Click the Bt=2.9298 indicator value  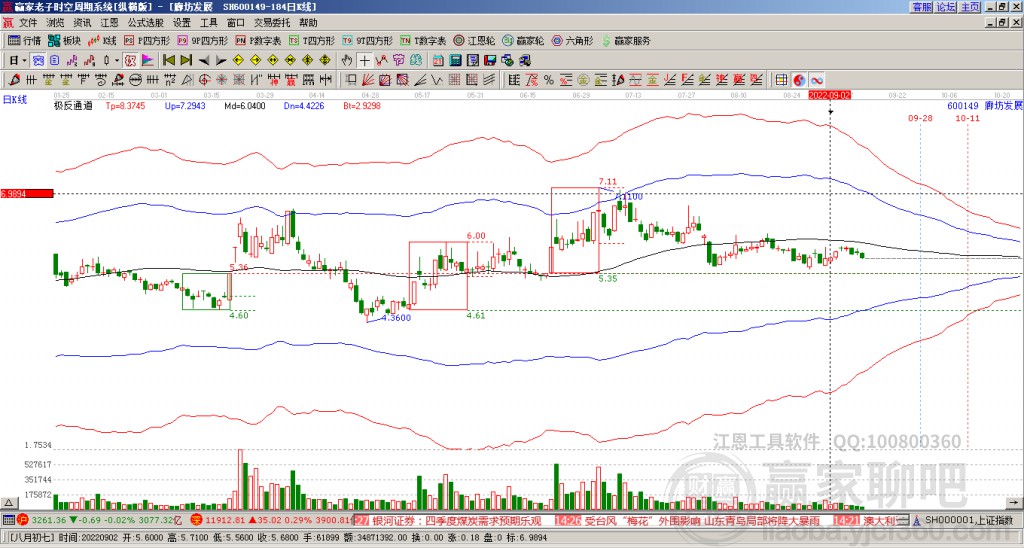pyautogui.click(x=362, y=105)
